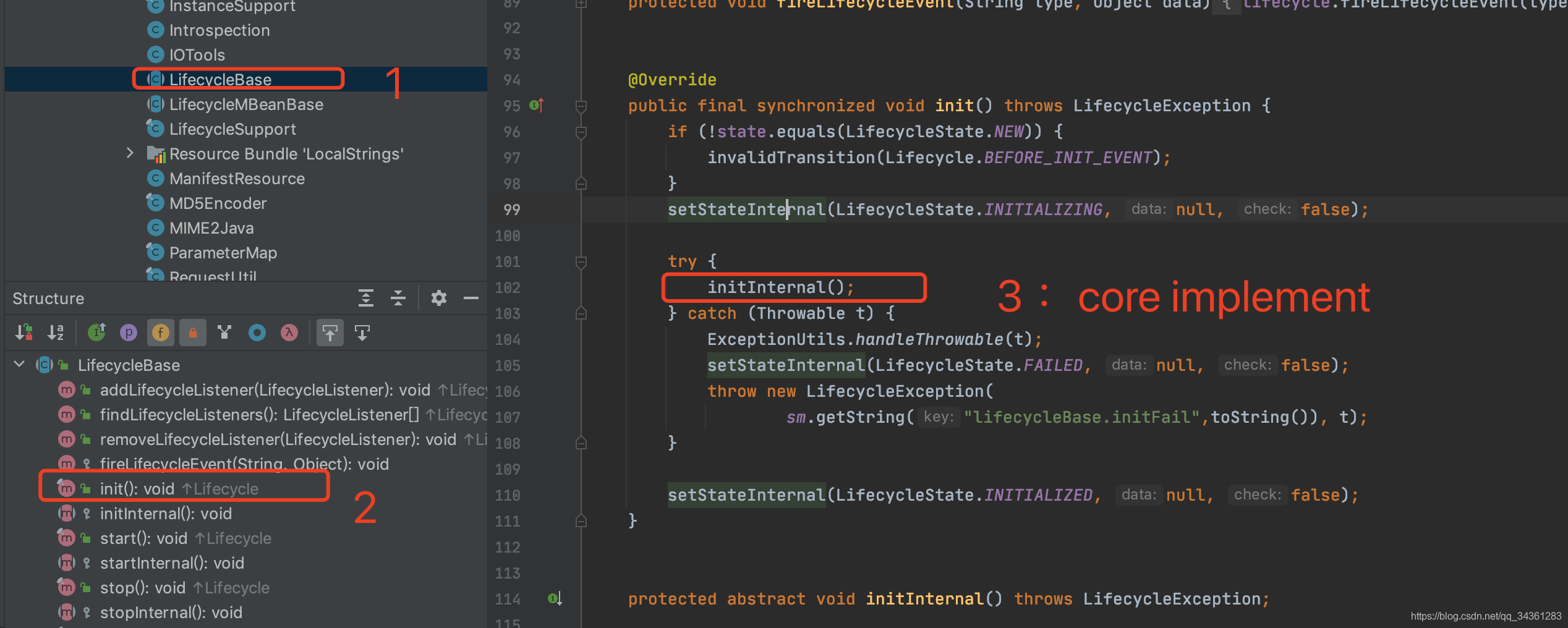The width and height of the screenshot is (1568, 628).
Task: Click abstract class icon beside LifecycleMBeanBase
Action: (156, 104)
